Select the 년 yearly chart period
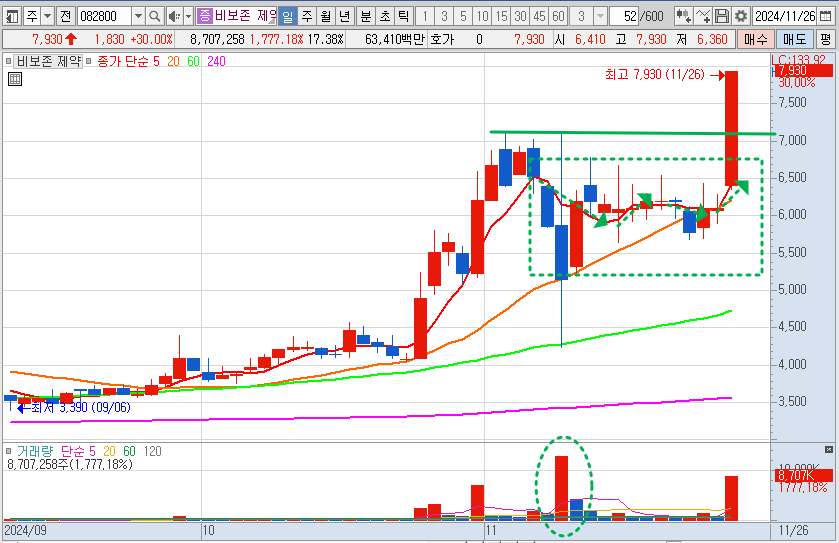The height and width of the screenshot is (543, 839). coord(345,17)
